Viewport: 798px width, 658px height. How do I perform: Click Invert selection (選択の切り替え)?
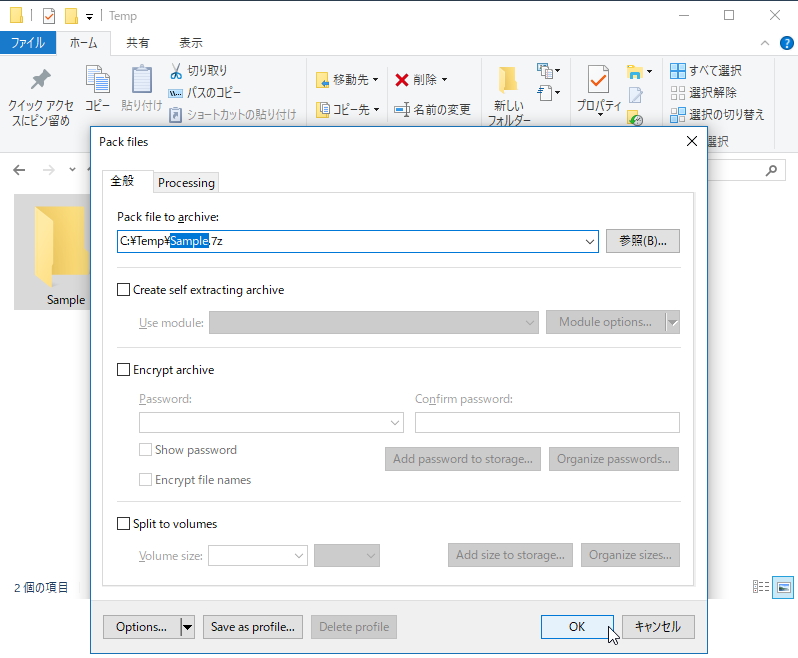pos(717,115)
